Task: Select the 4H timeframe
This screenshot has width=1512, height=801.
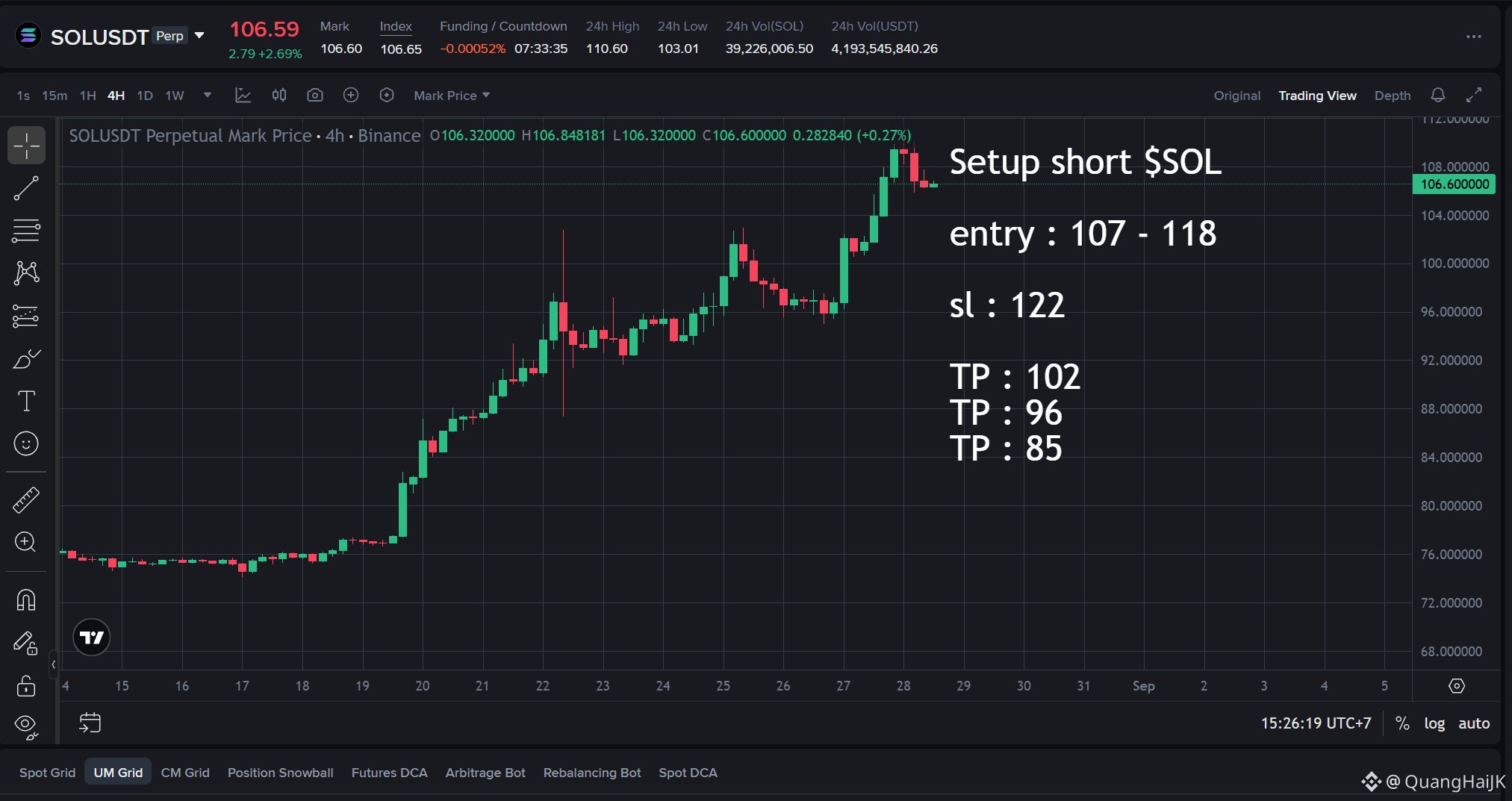Action: coord(116,96)
